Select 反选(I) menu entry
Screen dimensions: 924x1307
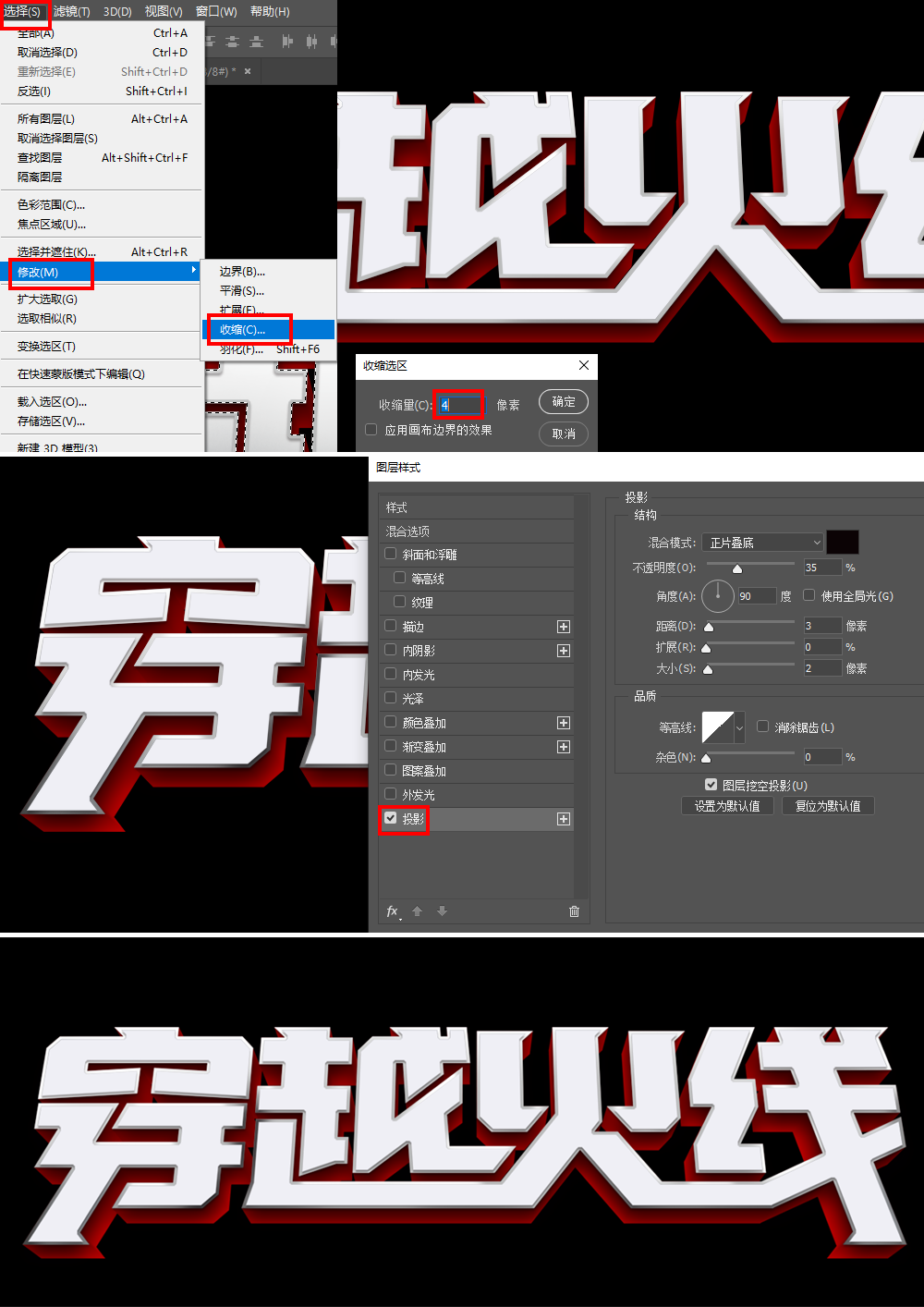point(102,92)
